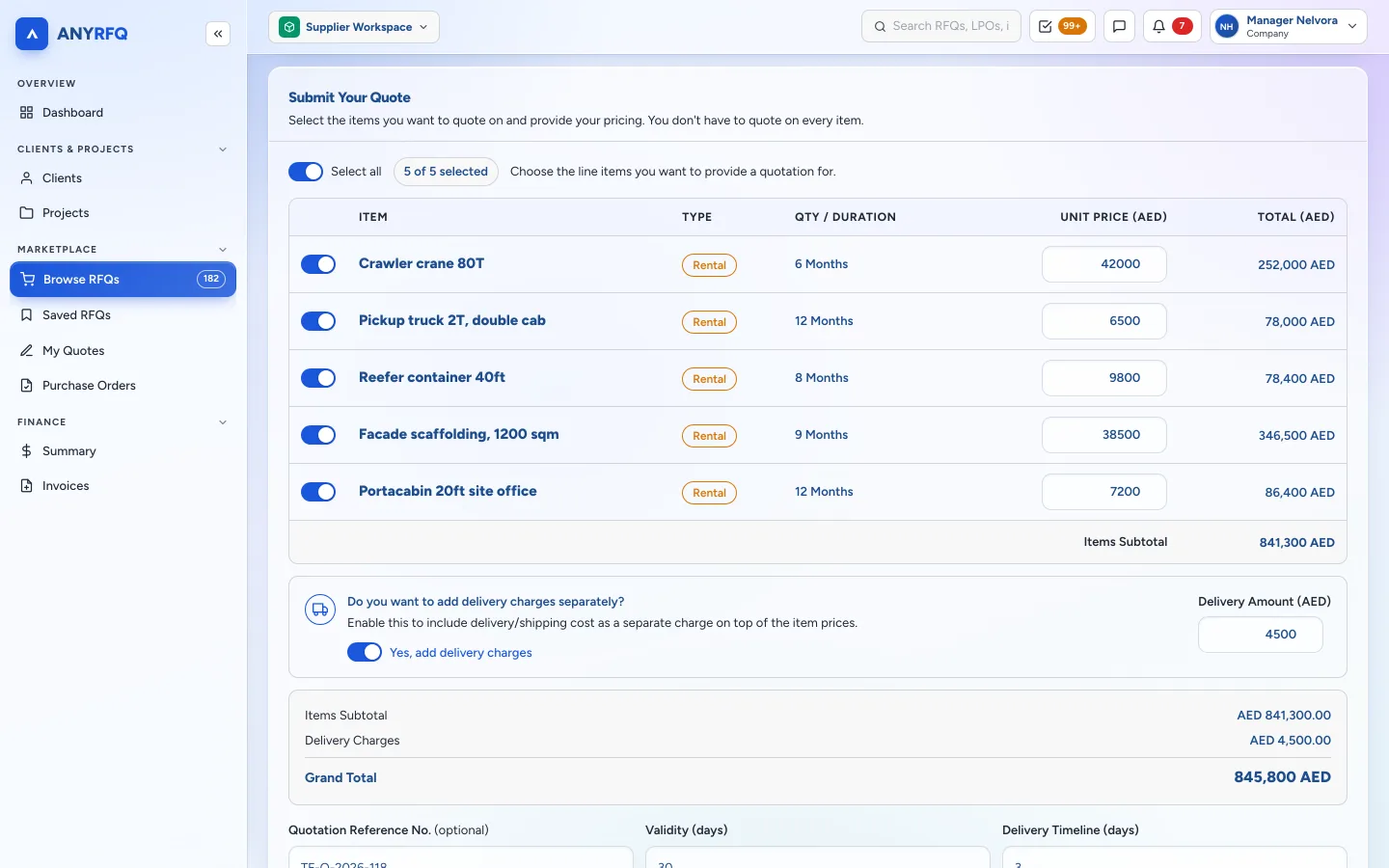Open notifications bell with 7 badge
This screenshot has height=868, width=1389.
point(1172,27)
